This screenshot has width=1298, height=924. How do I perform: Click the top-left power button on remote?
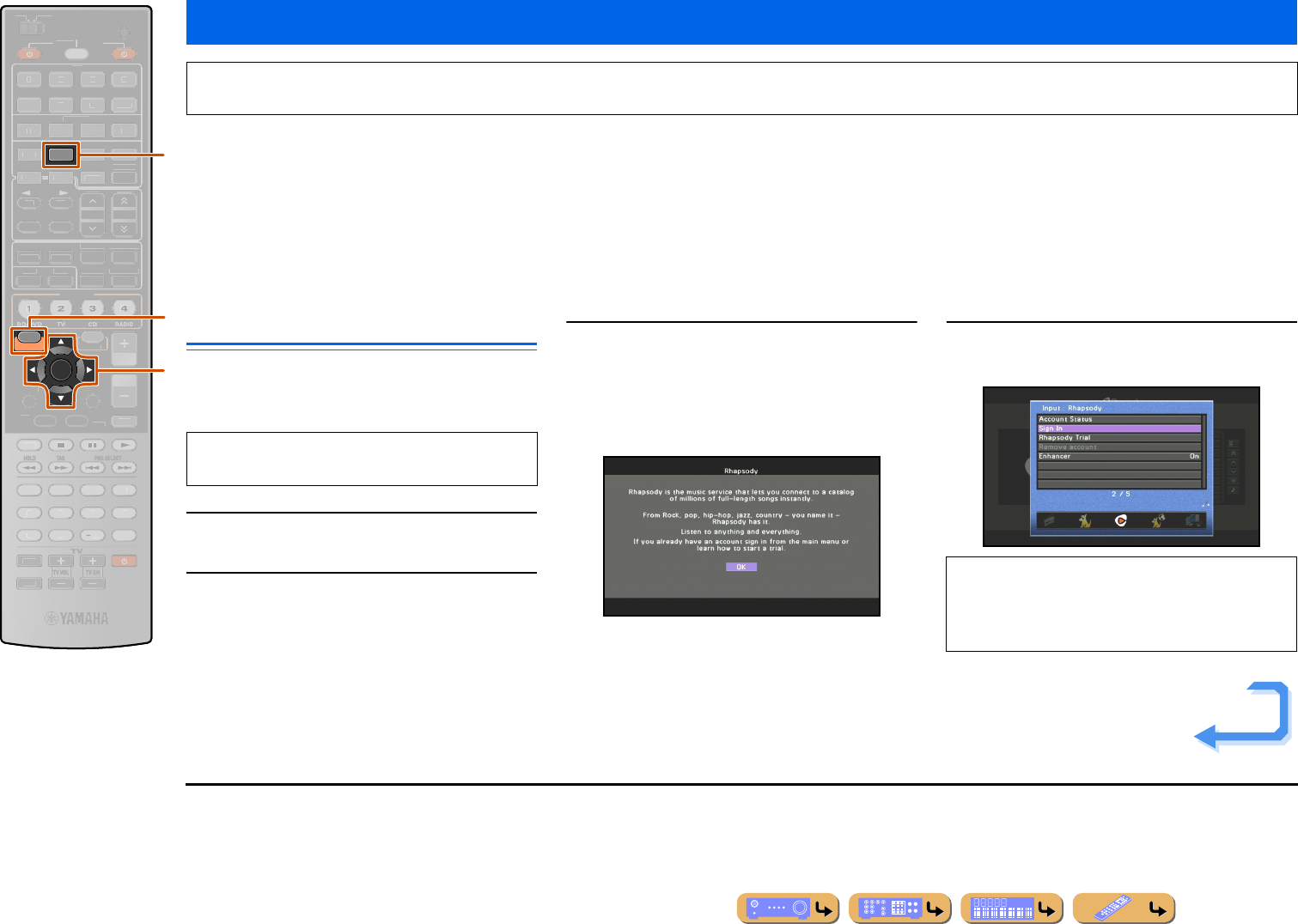tap(28, 53)
